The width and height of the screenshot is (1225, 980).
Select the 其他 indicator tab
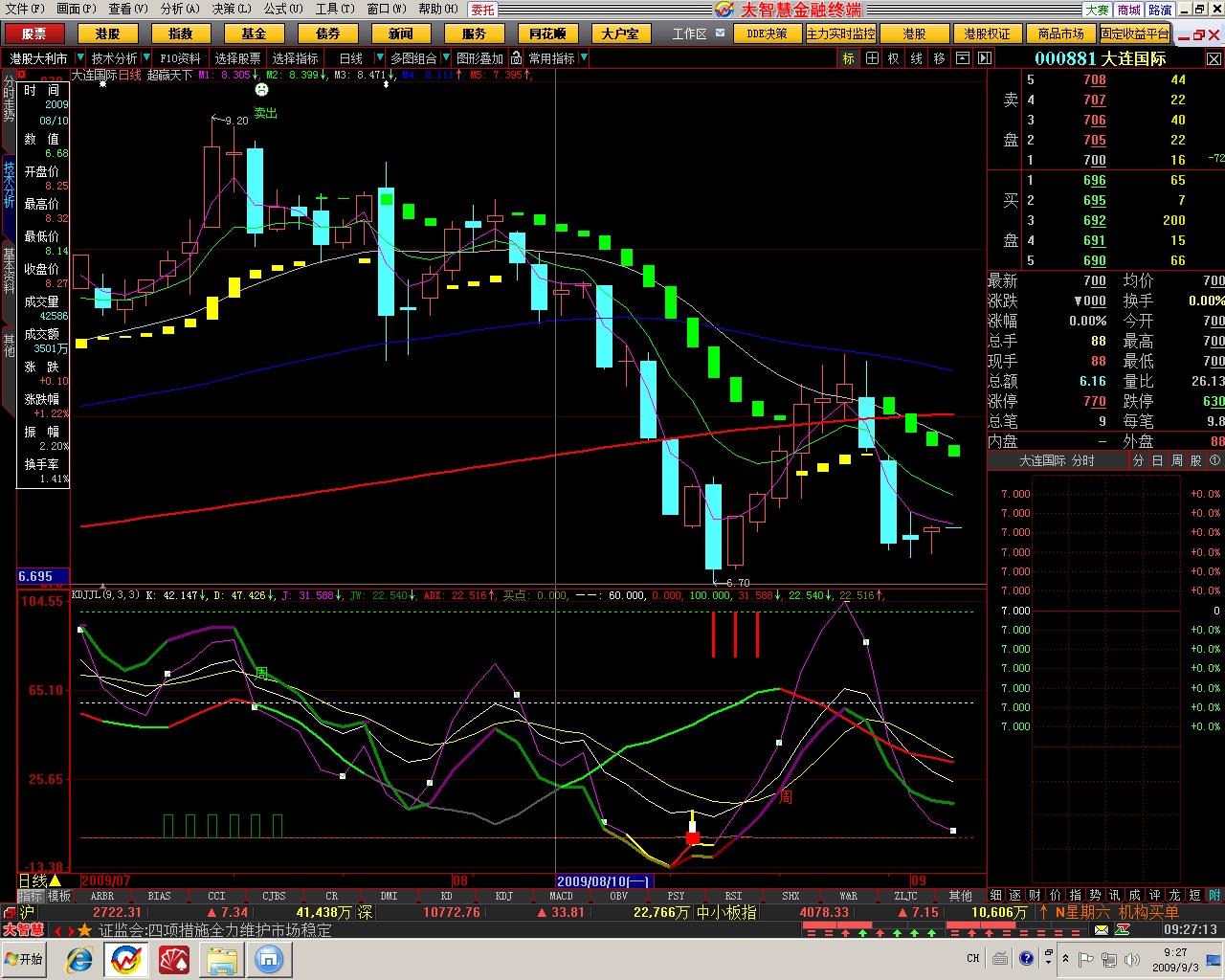point(960,896)
